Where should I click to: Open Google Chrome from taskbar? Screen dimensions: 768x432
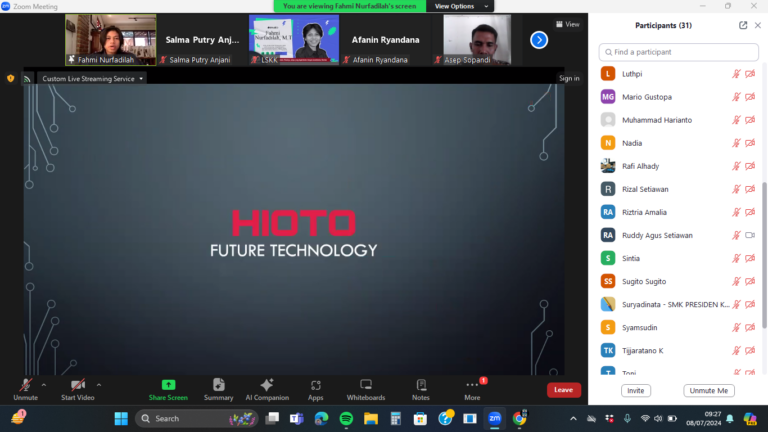519,418
